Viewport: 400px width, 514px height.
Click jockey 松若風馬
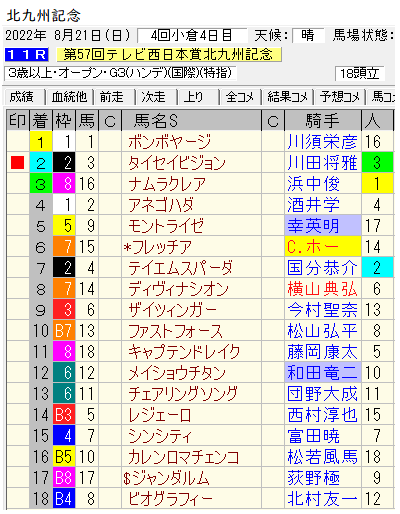pos(322,457)
